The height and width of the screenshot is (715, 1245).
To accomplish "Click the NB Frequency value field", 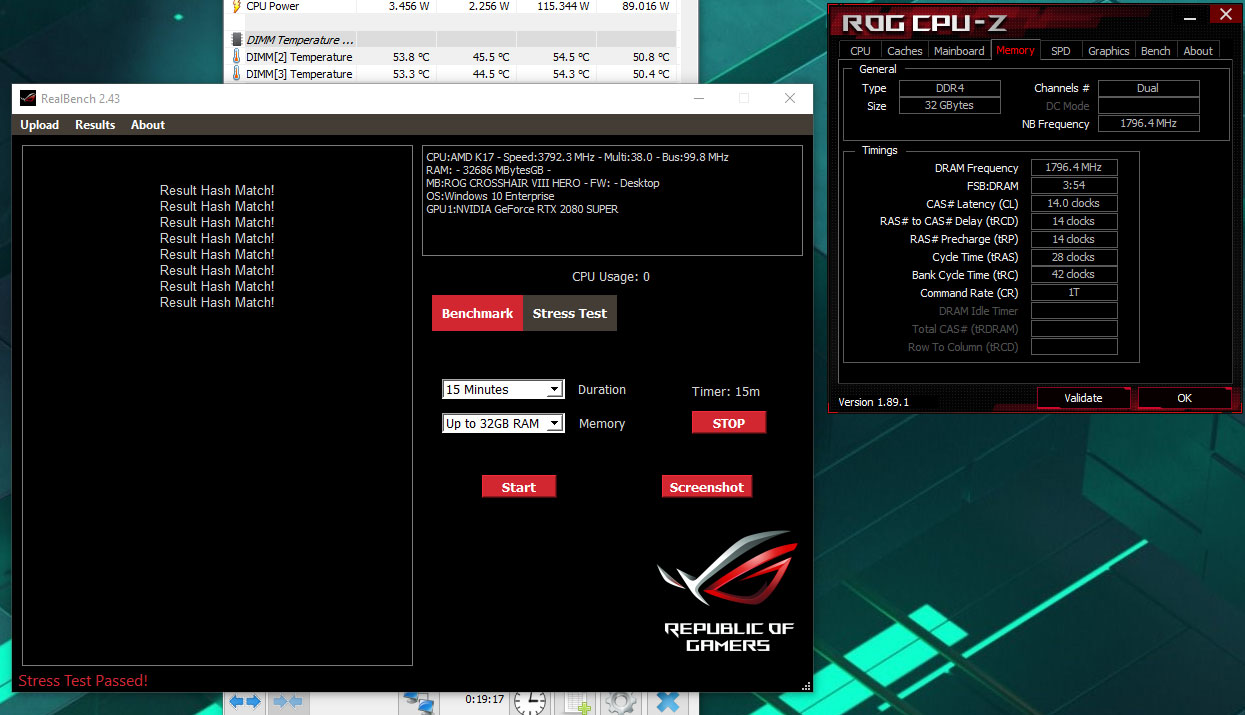I will 1148,124.
